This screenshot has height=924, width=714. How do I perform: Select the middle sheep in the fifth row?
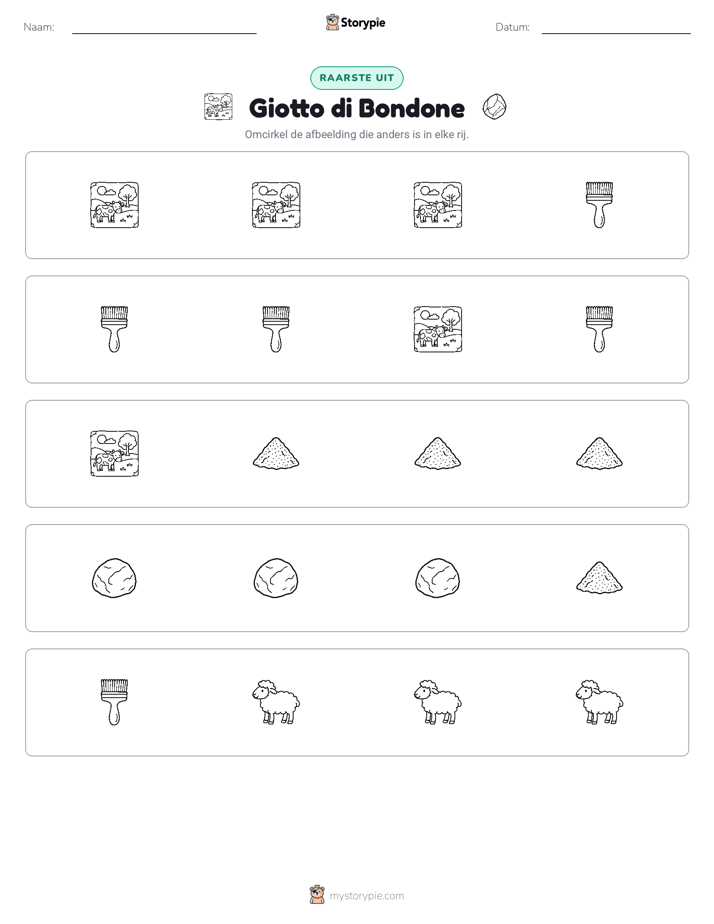pos(438,702)
